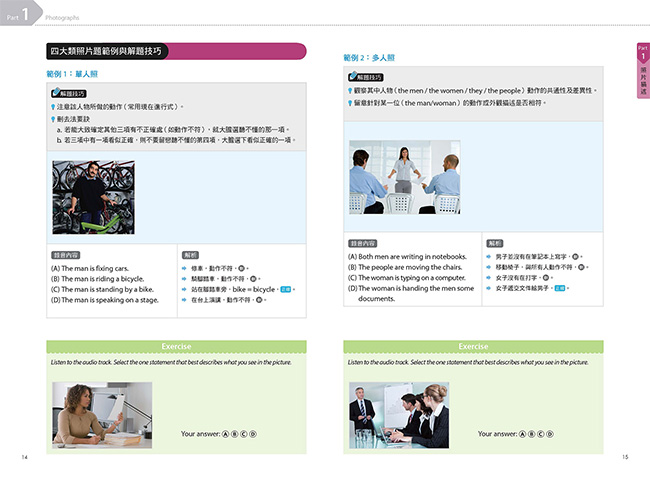Click the arrow bullet before 騎腳踏車・動作不符
This screenshot has height=480, width=650.
(184, 279)
